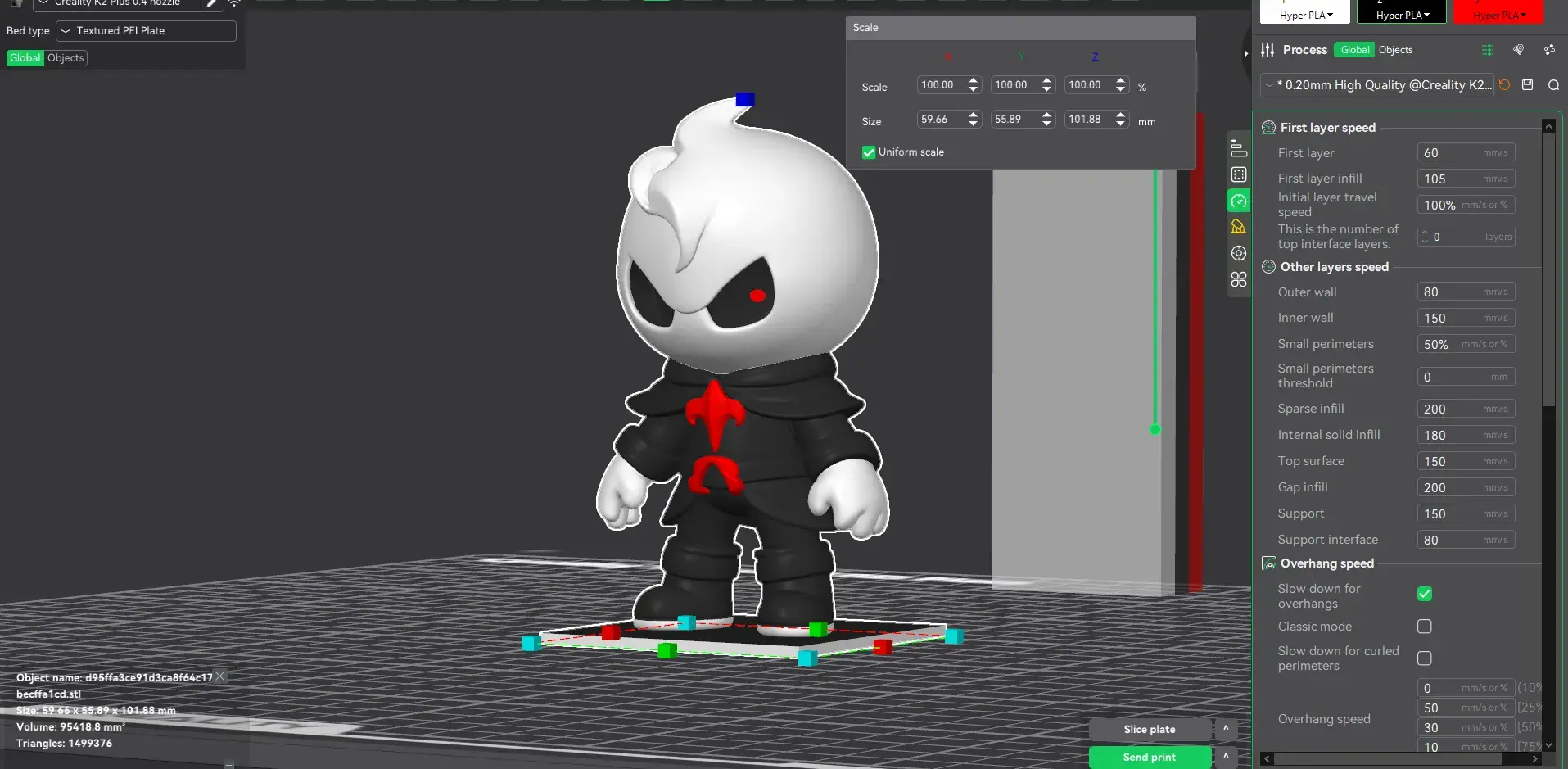Click the First layer speed section icon

coord(1269,128)
